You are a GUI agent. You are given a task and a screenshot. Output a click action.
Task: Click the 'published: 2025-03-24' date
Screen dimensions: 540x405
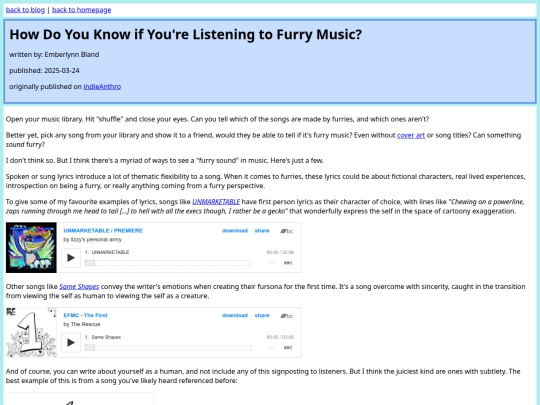coord(44,71)
